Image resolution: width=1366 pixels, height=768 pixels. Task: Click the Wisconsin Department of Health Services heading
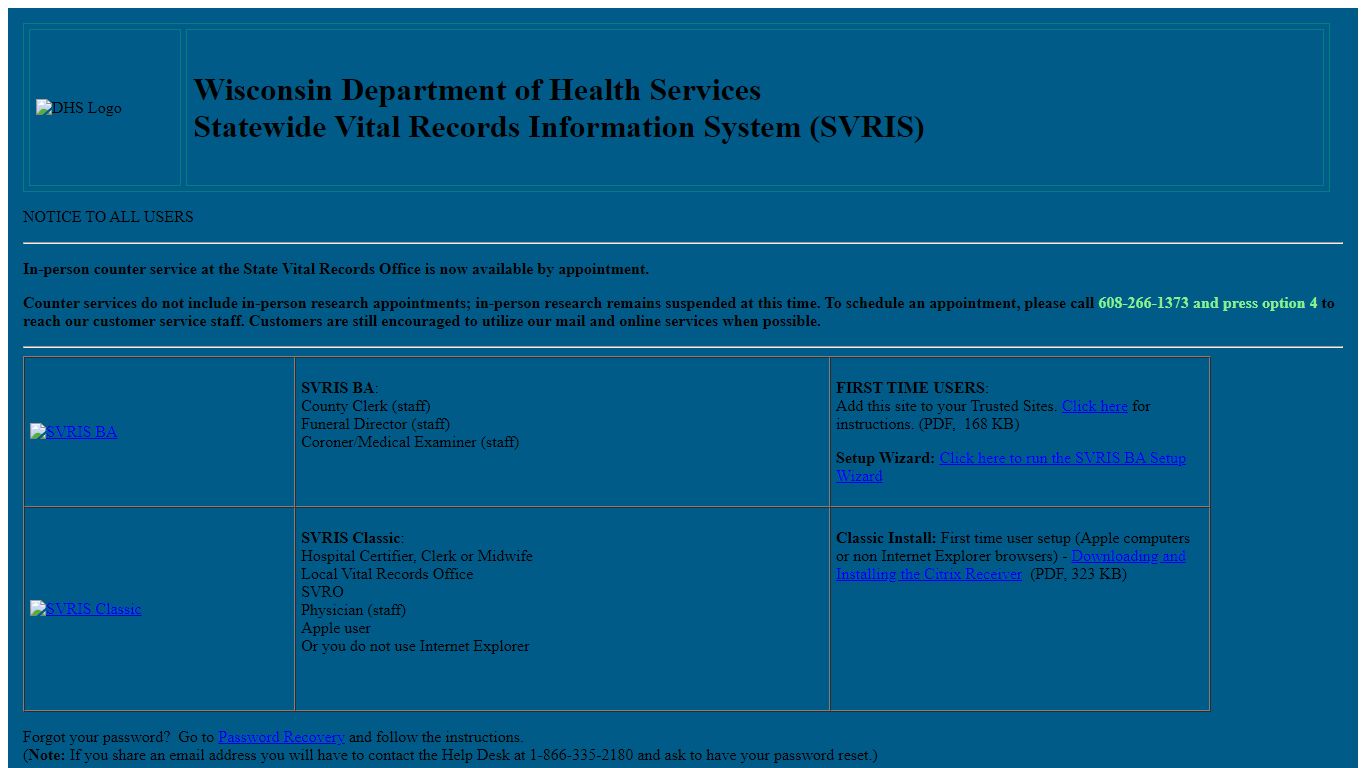(x=477, y=90)
